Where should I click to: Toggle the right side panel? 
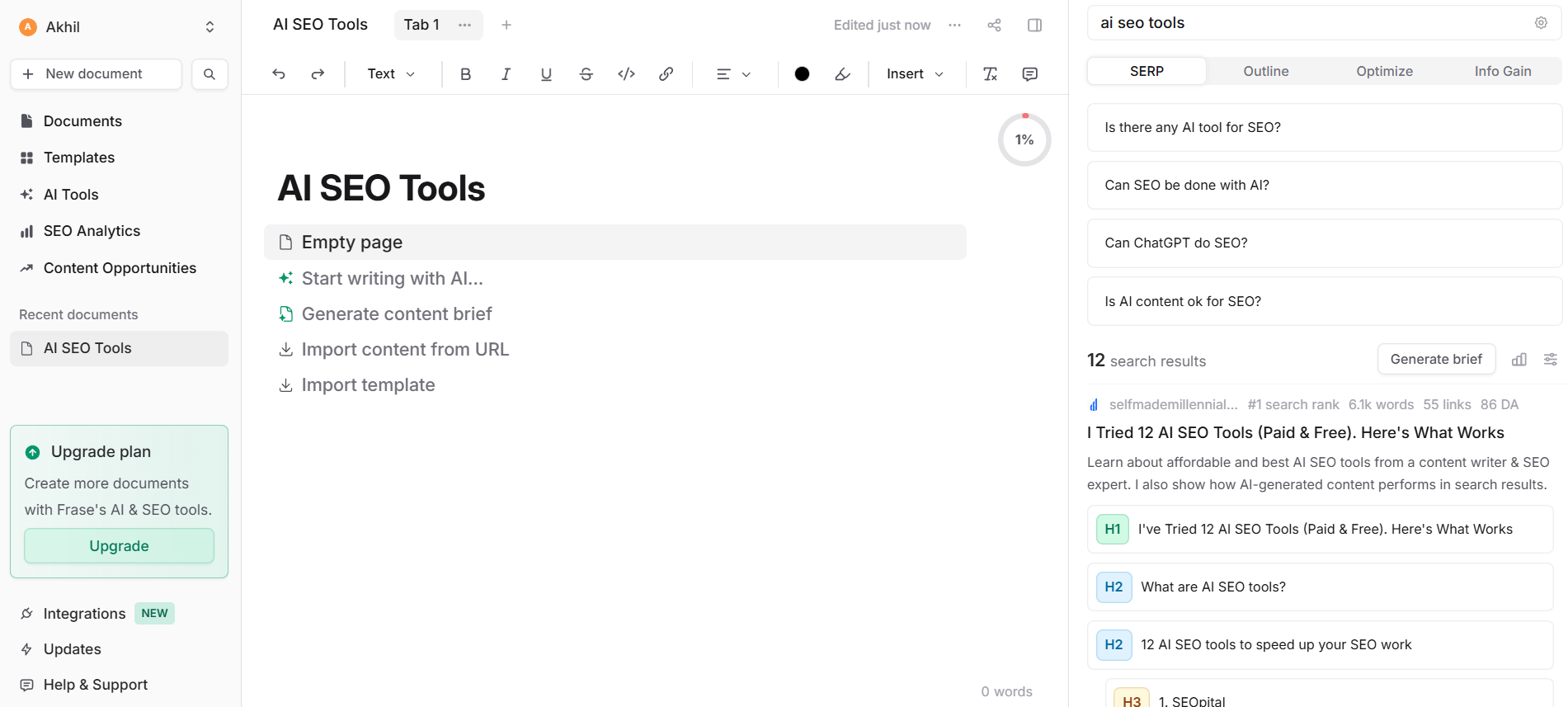(1035, 25)
